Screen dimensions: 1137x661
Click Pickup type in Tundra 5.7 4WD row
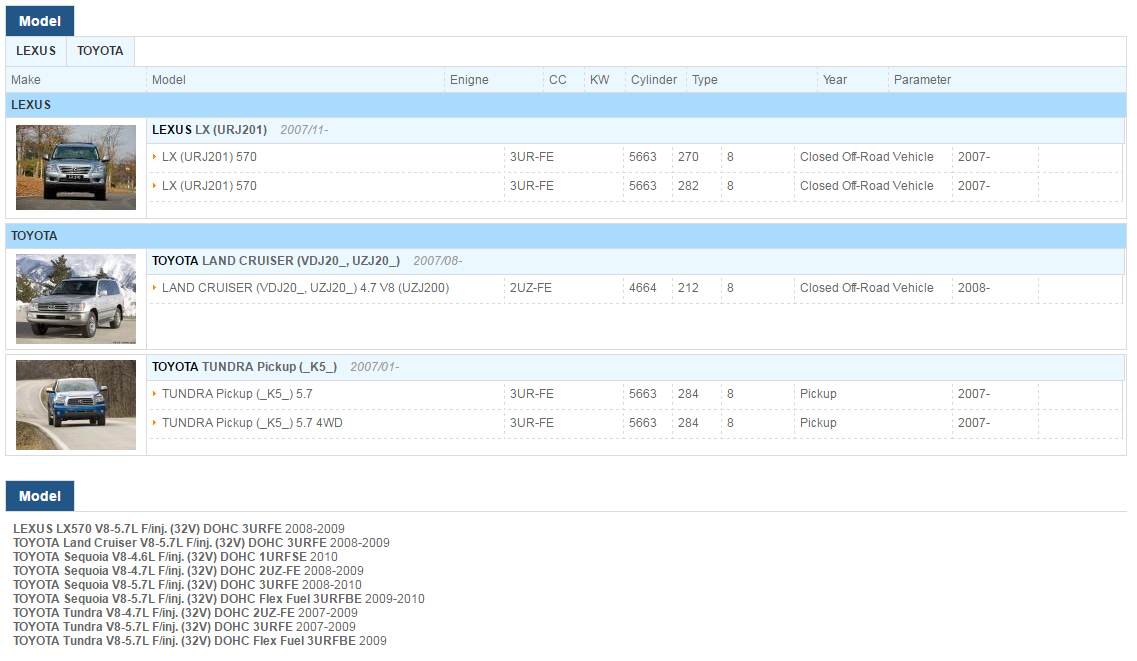tap(818, 423)
